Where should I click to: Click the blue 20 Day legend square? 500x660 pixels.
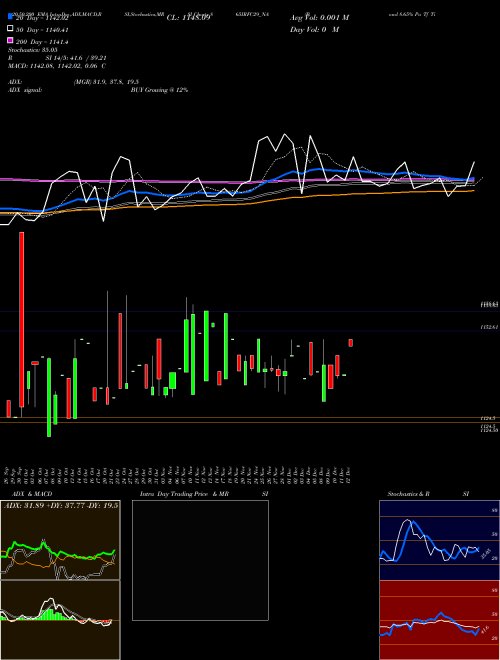click(10, 17)
